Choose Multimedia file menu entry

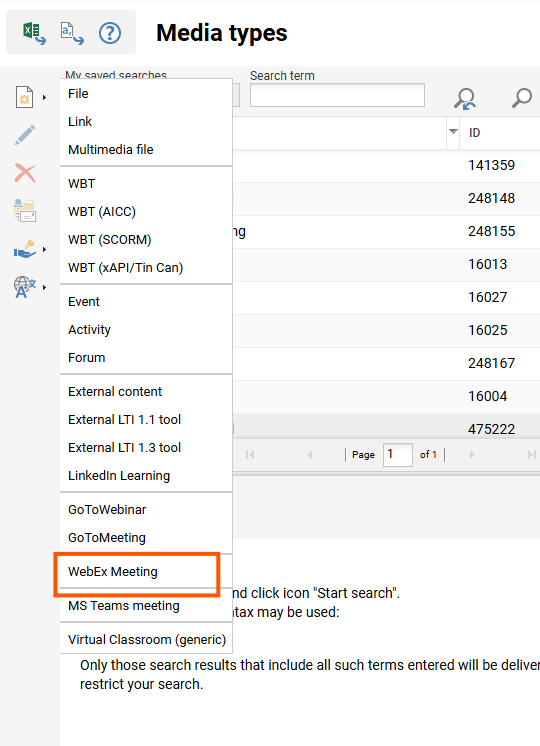(146, 150)
